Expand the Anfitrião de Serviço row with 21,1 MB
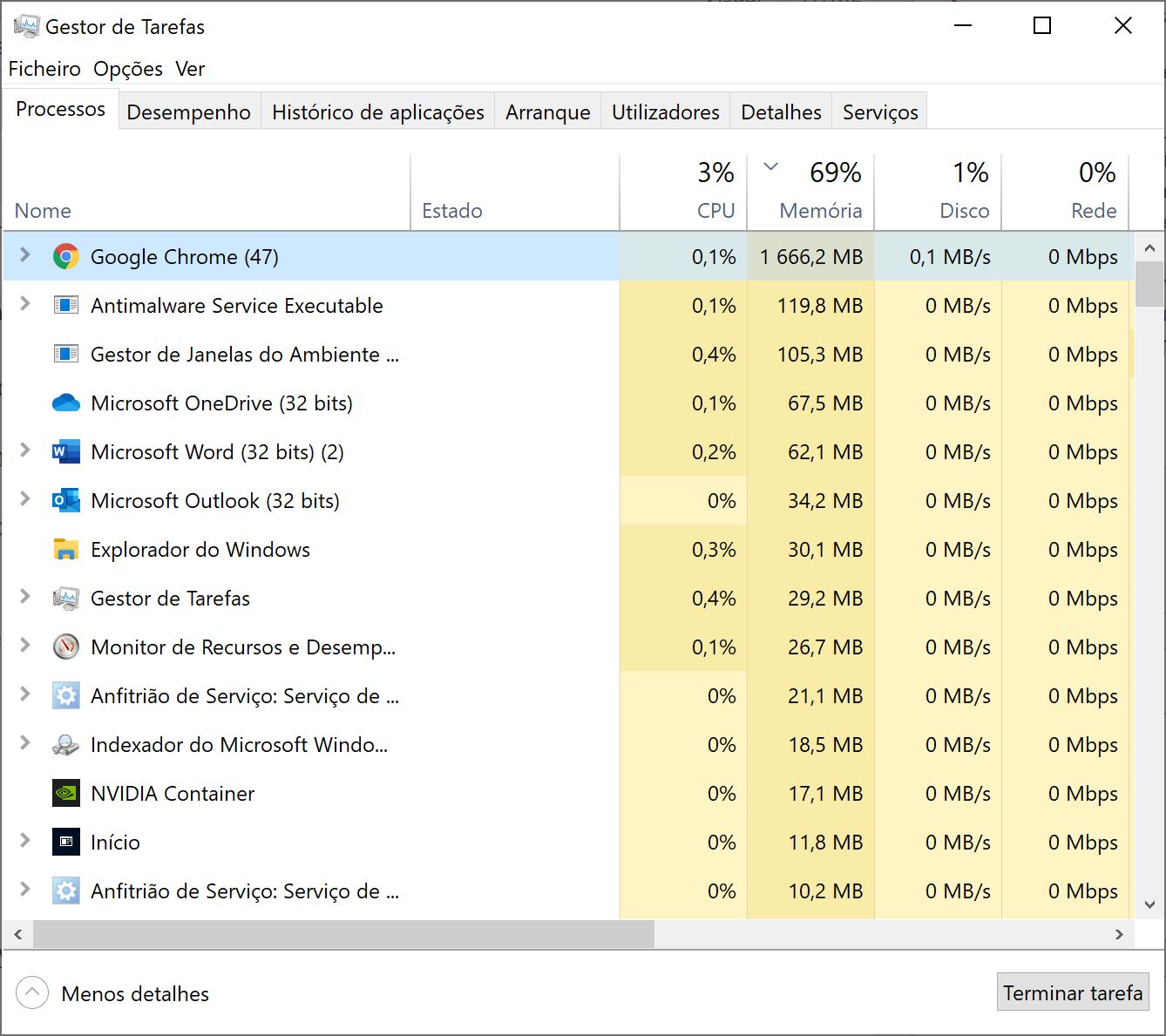1166x1036 pixels. (x=25, y=694)
